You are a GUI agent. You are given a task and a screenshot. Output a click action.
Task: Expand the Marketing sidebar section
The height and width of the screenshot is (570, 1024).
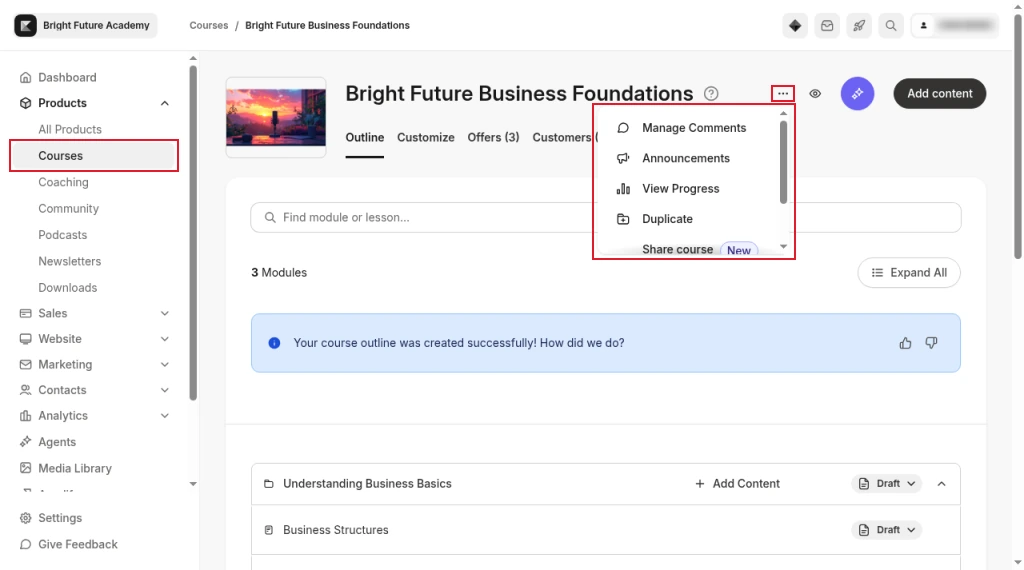click(x=165, y=364)
